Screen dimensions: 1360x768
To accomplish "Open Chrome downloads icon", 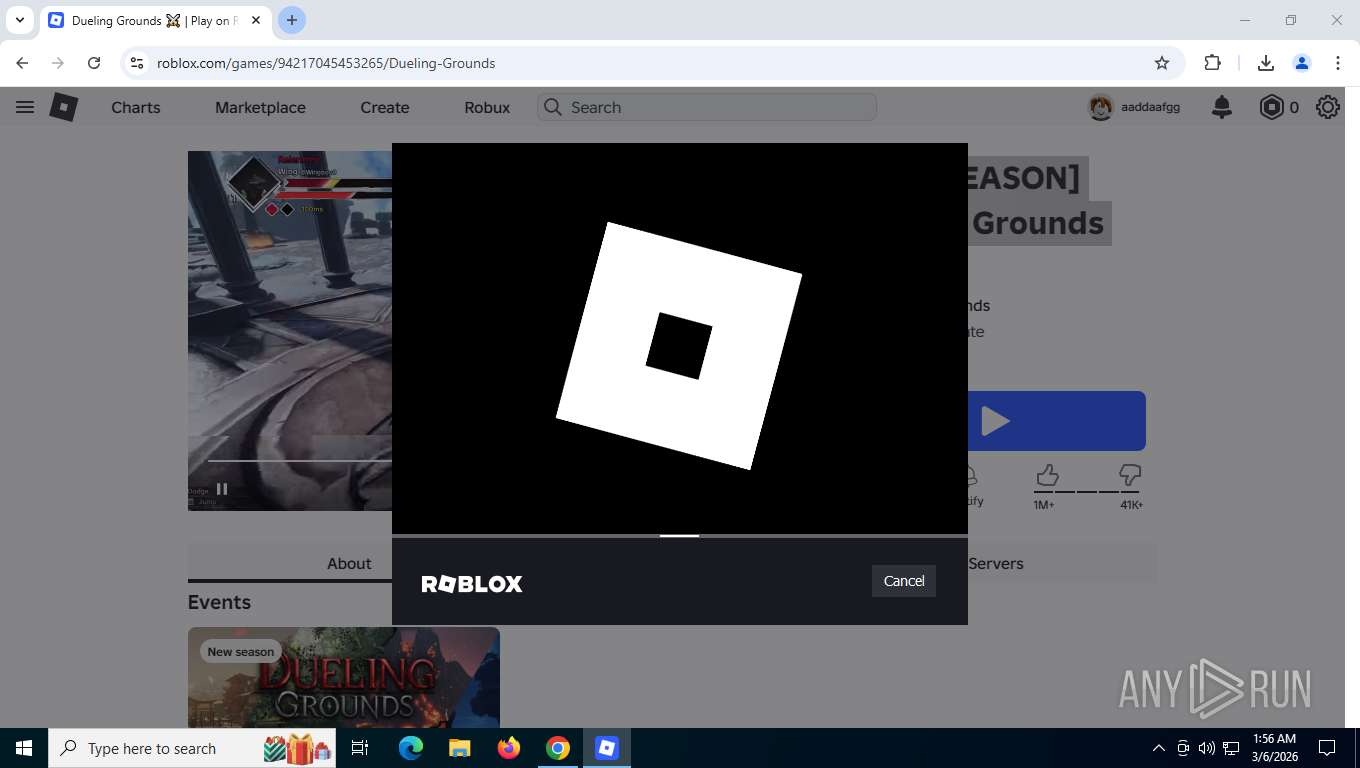I will (x=1266, y=63).
